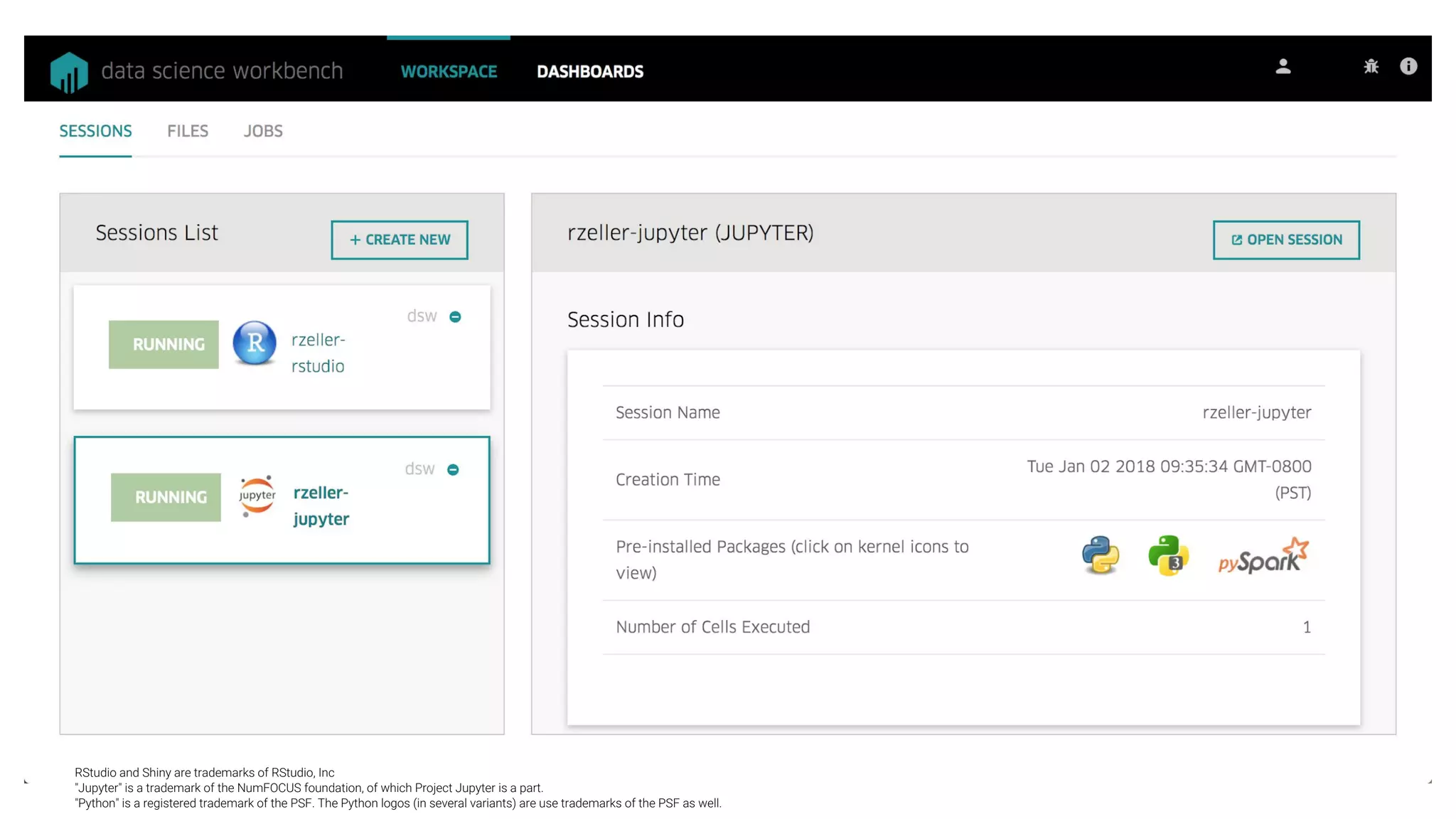Screen dimensions: 1456x819
Task: View Python 3 kernel packages icon
Action: tap(1168, 555)
